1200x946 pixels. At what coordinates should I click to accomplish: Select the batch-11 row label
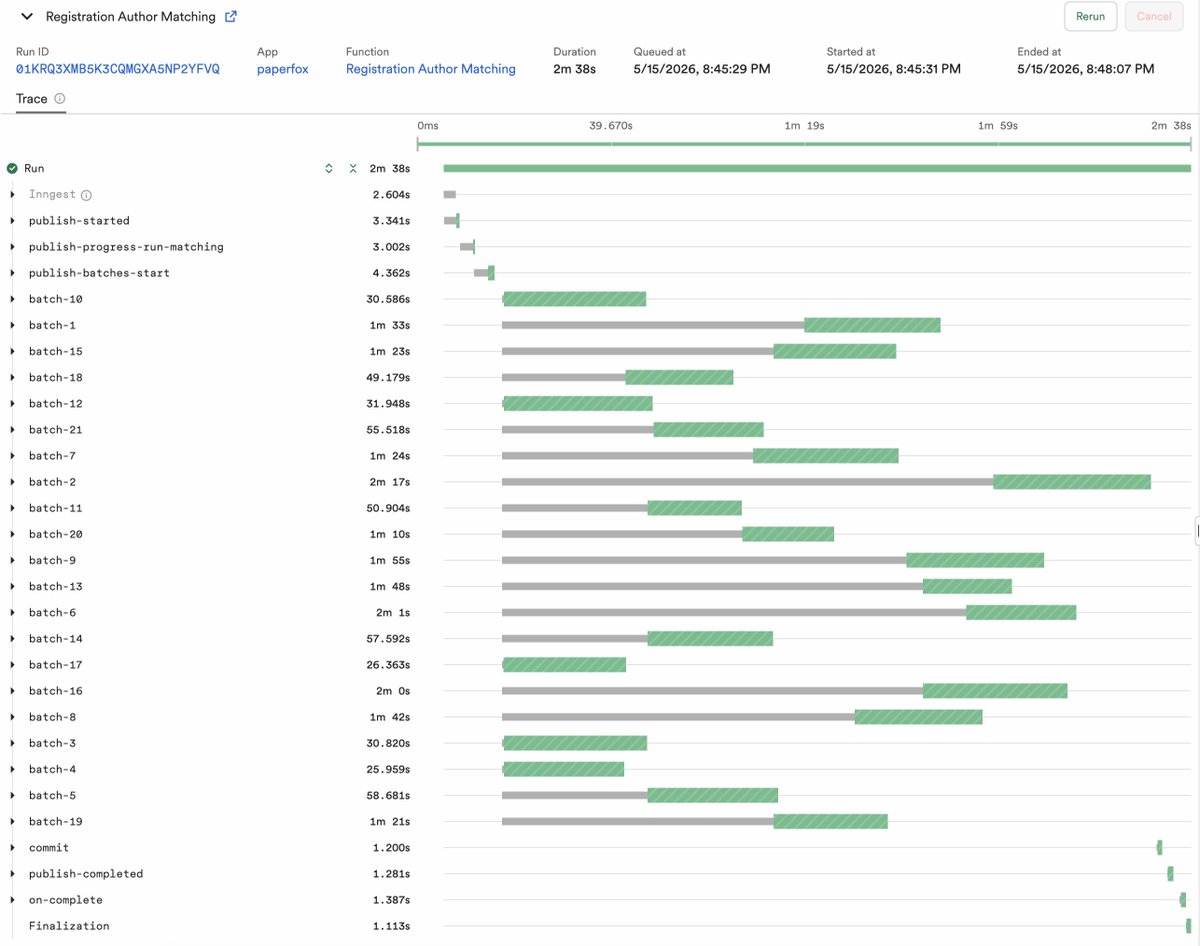coord(56,508)
